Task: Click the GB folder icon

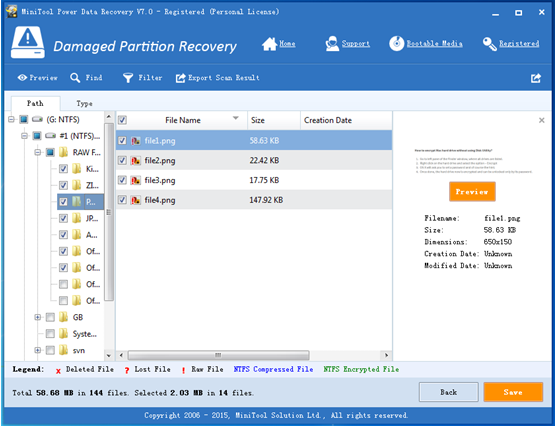Action: click(64, 317)
